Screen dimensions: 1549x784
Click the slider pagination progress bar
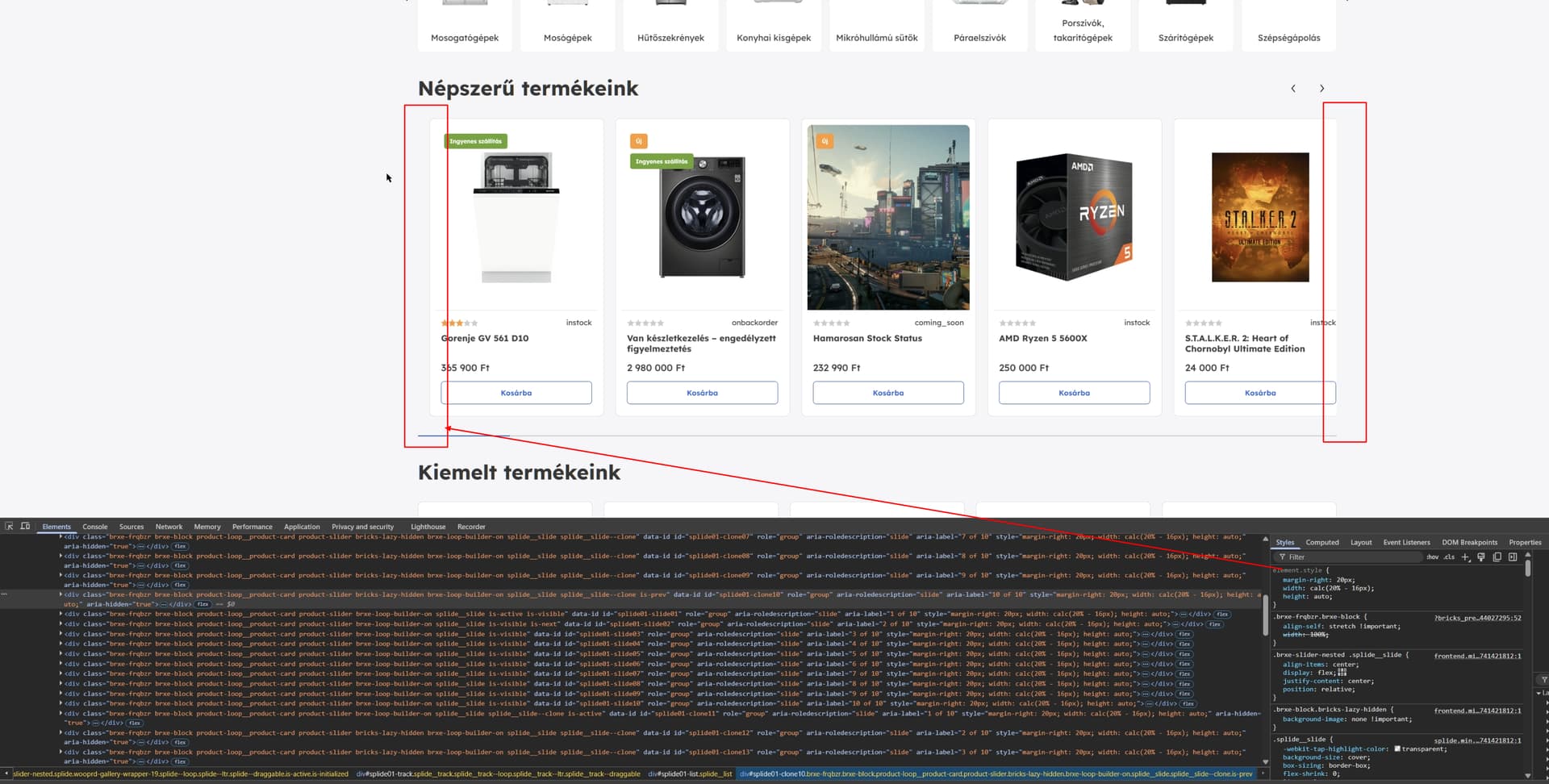877,436
